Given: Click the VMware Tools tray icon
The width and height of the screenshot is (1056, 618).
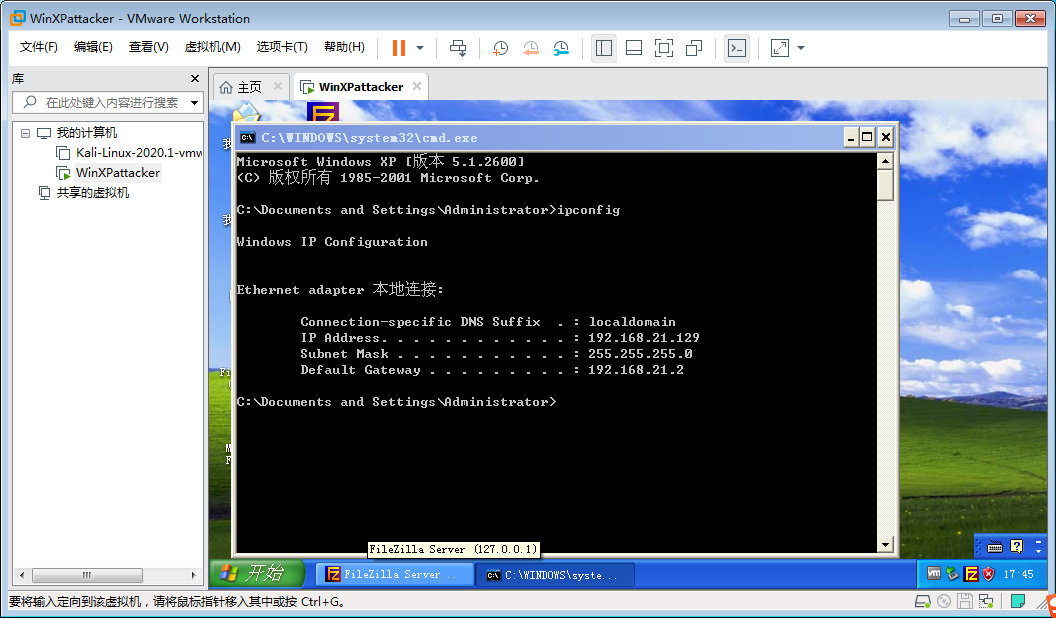Looking at the screenshot, I should click(x=933, y=574).
